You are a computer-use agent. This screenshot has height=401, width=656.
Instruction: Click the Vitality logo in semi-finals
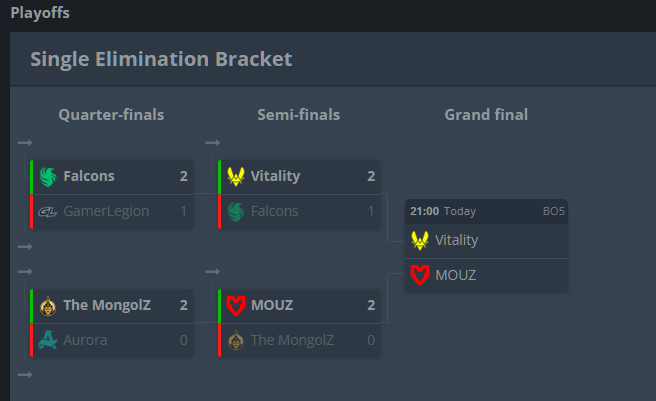tap(236, 176)
